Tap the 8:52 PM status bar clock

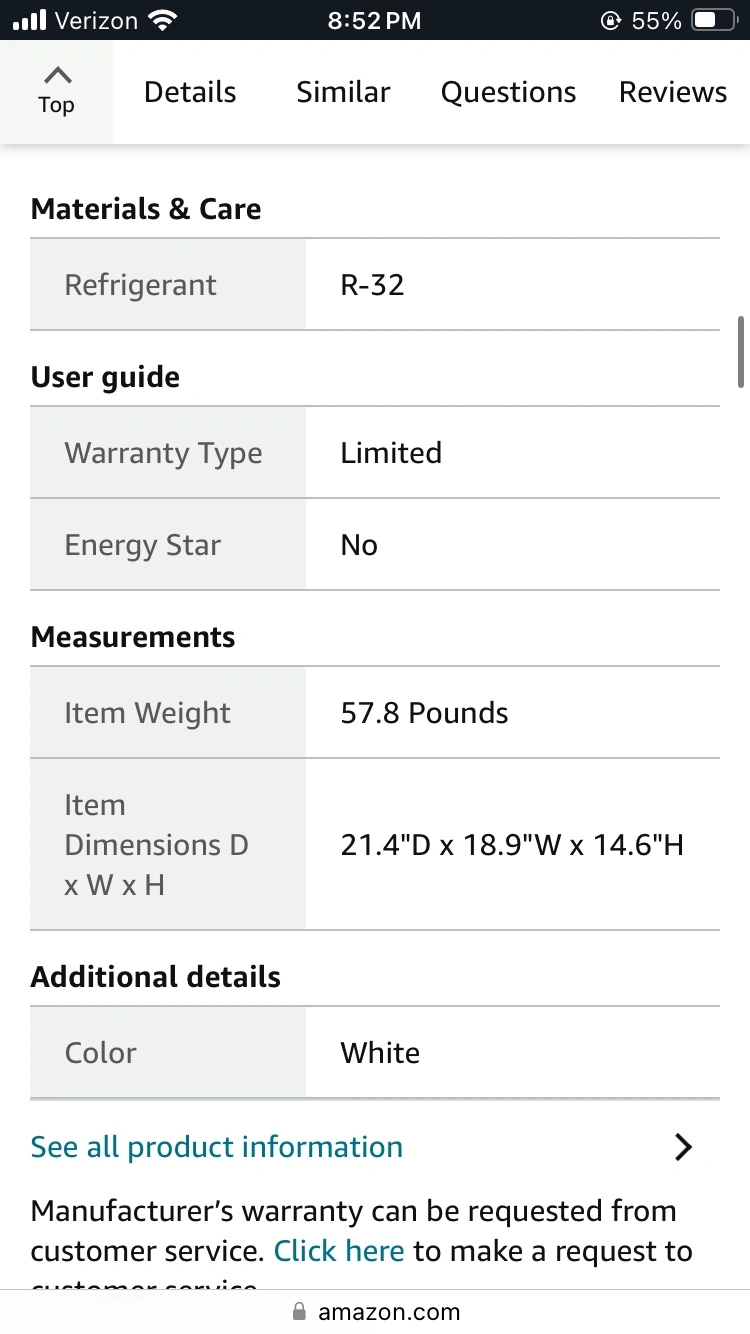(x=374, y=20)
